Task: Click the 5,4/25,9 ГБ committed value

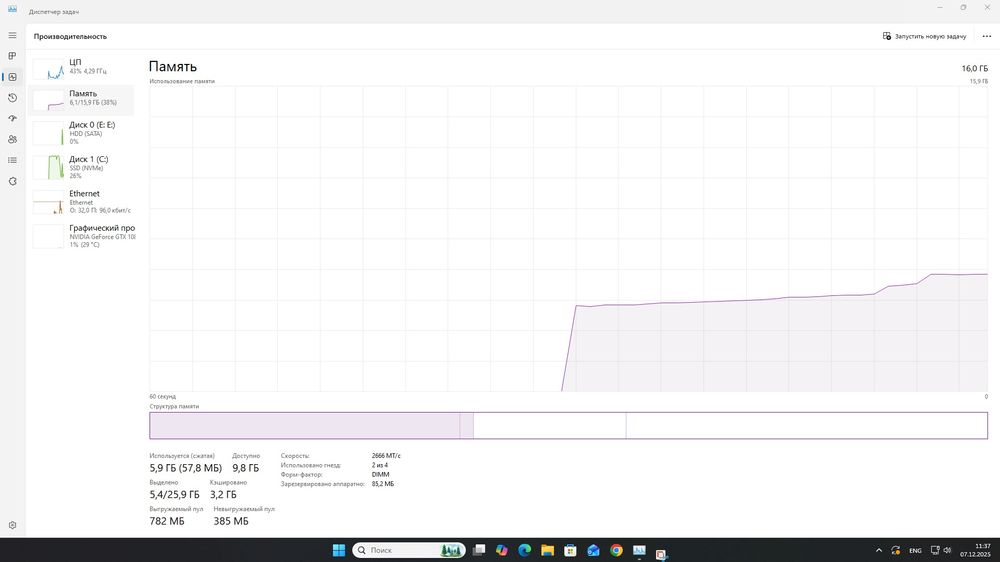Action: pyautogui.click(x=174, y=494)
